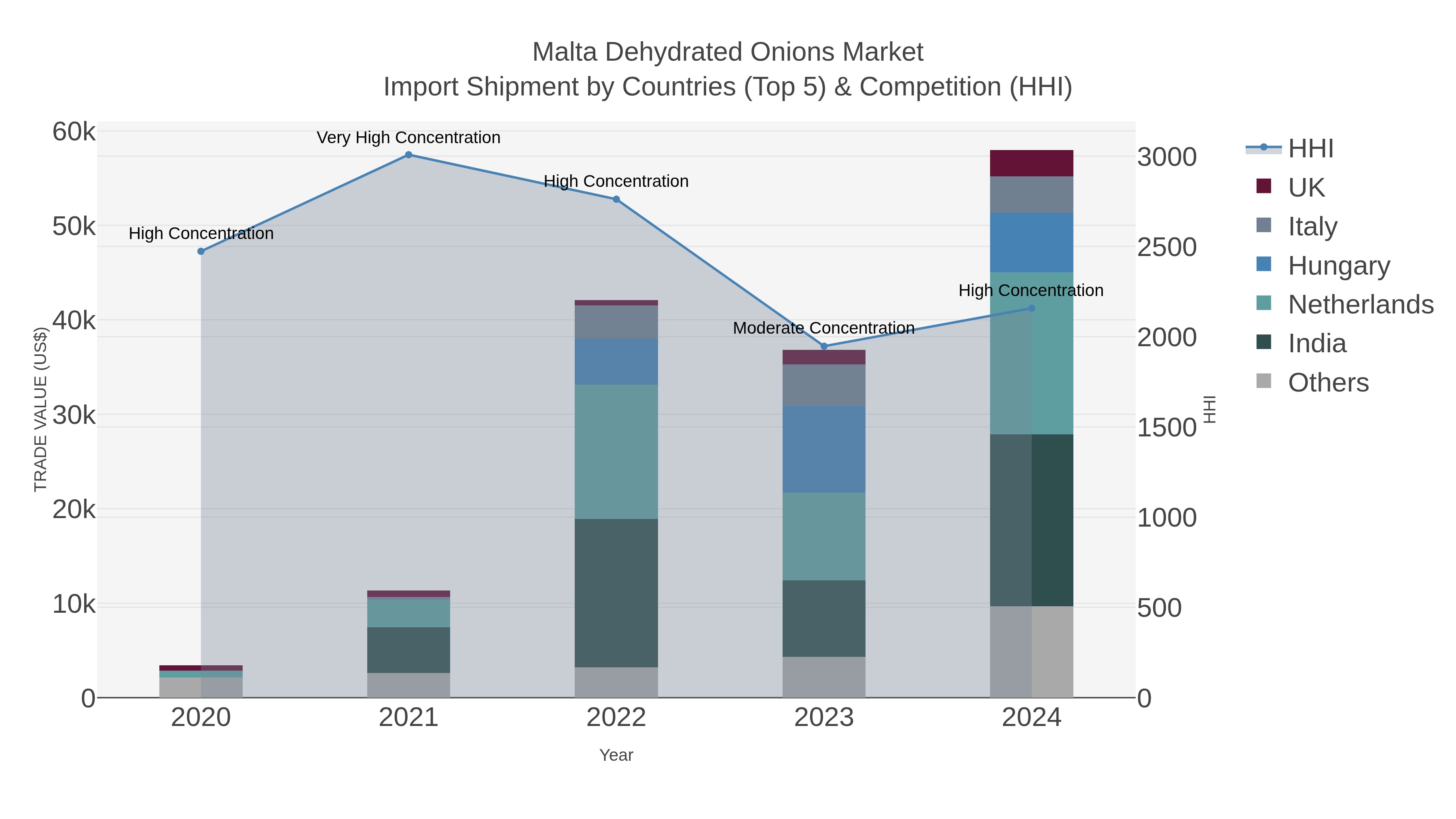Click the 'Import Shipment by Countries' subtitle
Viewport: 1456px width, 819px height.
728,87
